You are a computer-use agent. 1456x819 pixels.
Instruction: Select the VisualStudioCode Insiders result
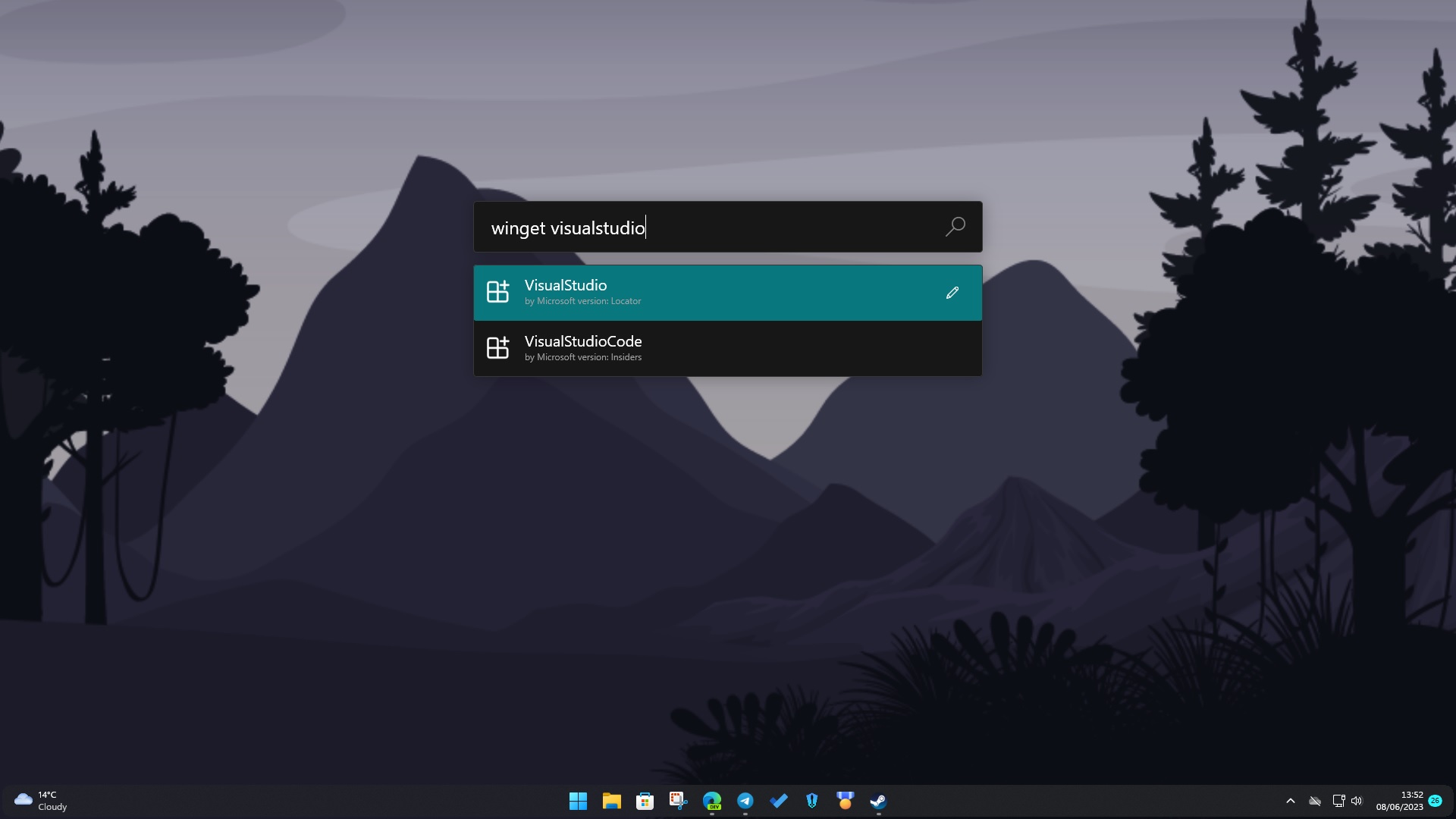728,349
